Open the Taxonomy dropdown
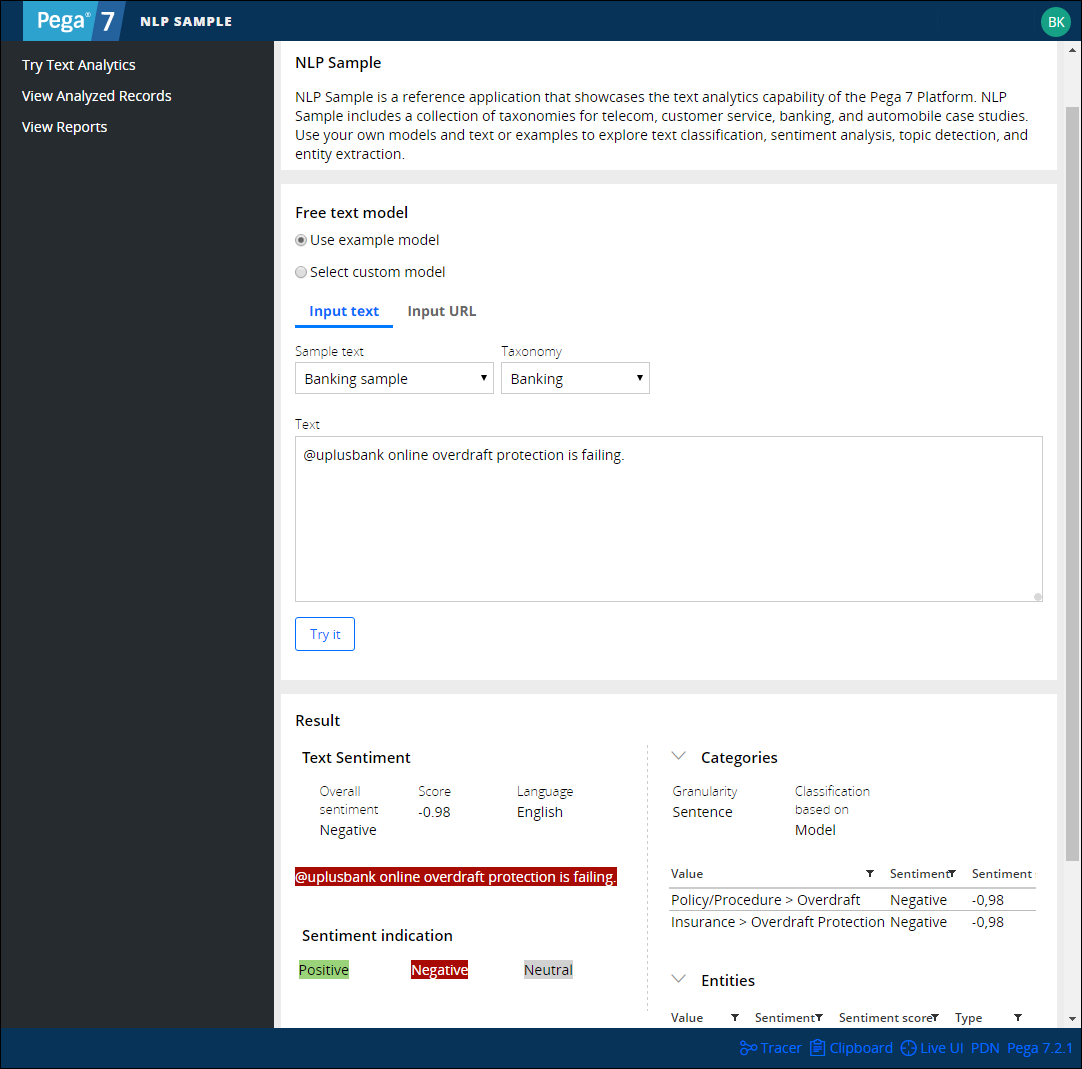1082x1069 pixels. click(x=575, y=379)
